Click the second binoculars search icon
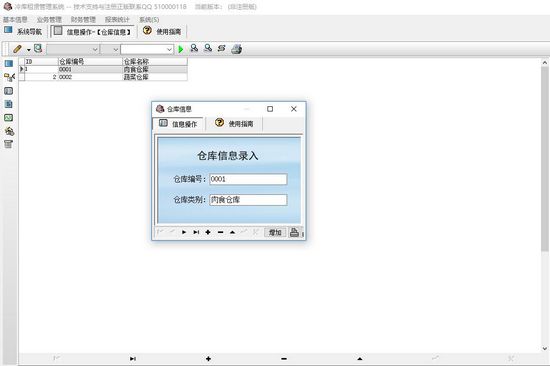 click(208, 48)
